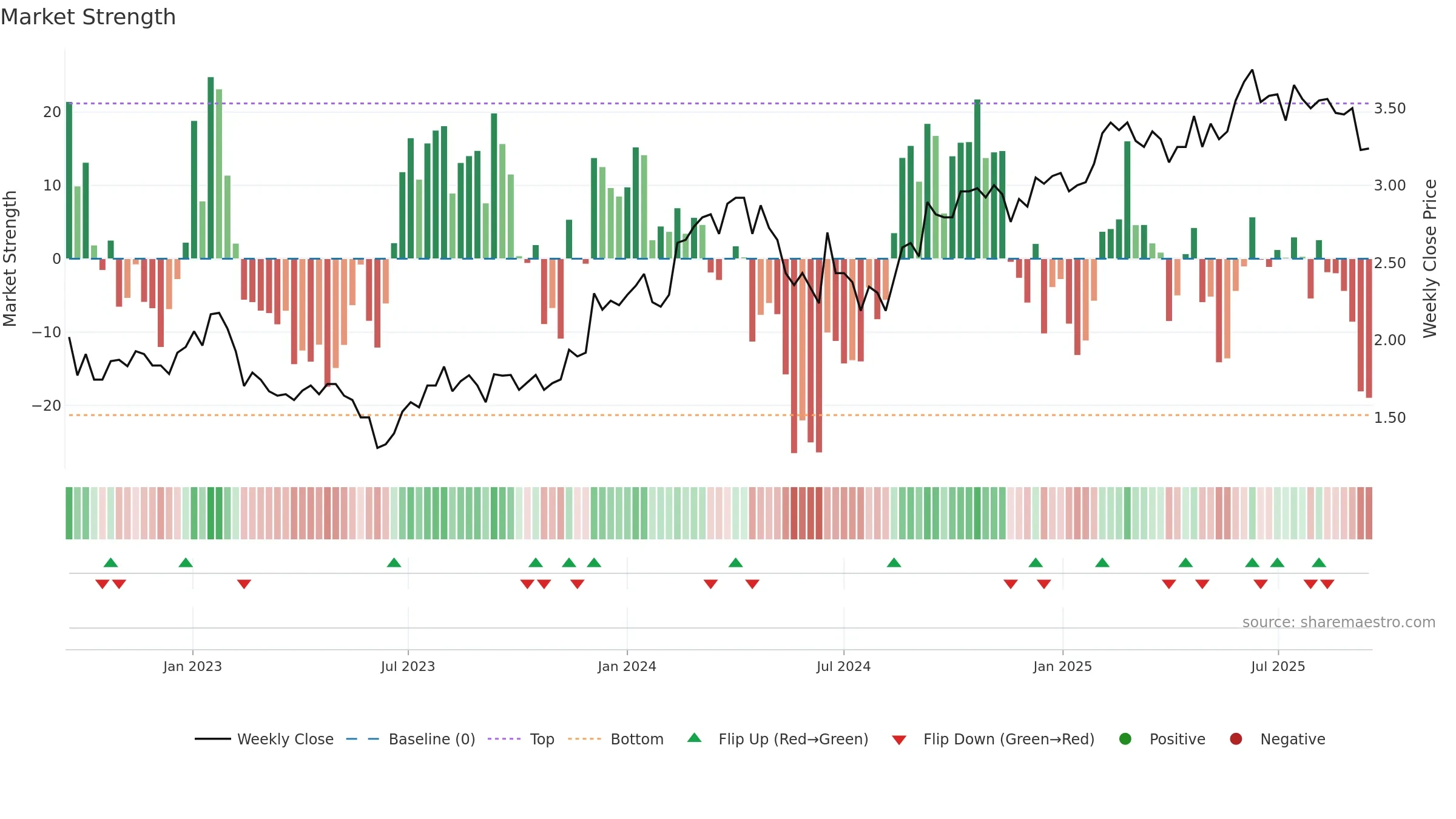Click the red triangle Flip Down legend icon
This screenshot has width=1456, height=819.
tap(899, 740)
